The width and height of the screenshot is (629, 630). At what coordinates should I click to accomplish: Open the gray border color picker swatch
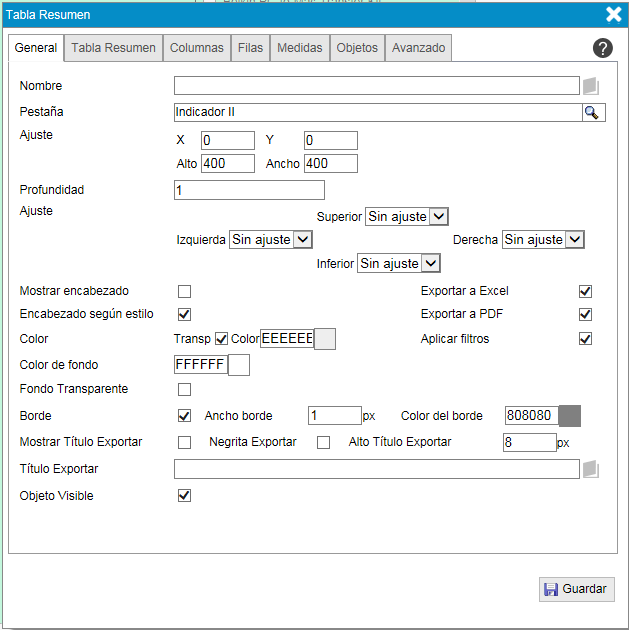click(x=570, y=416)
